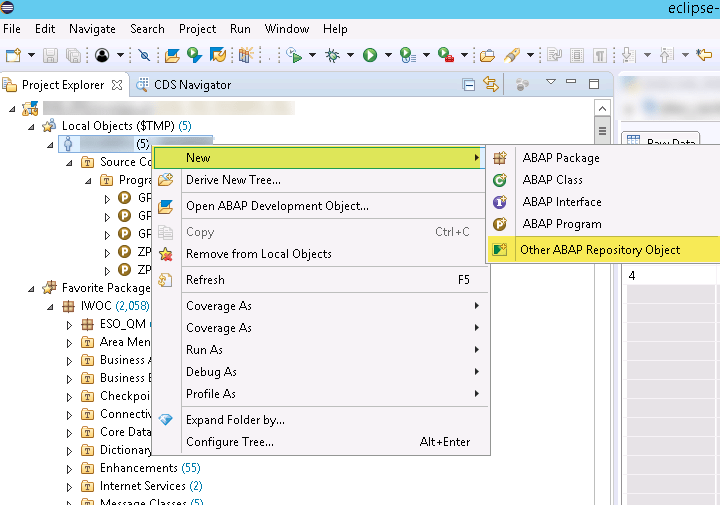Screen dimensions: 720x505
Task: Click the Next Annotation toolbar icon
Action: coord(628,56)
